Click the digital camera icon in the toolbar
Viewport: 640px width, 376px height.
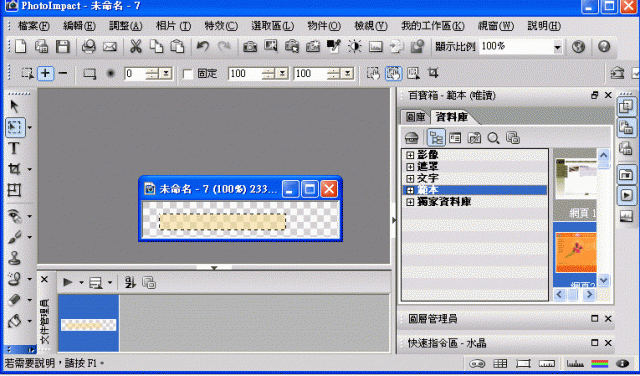(250, 47)
